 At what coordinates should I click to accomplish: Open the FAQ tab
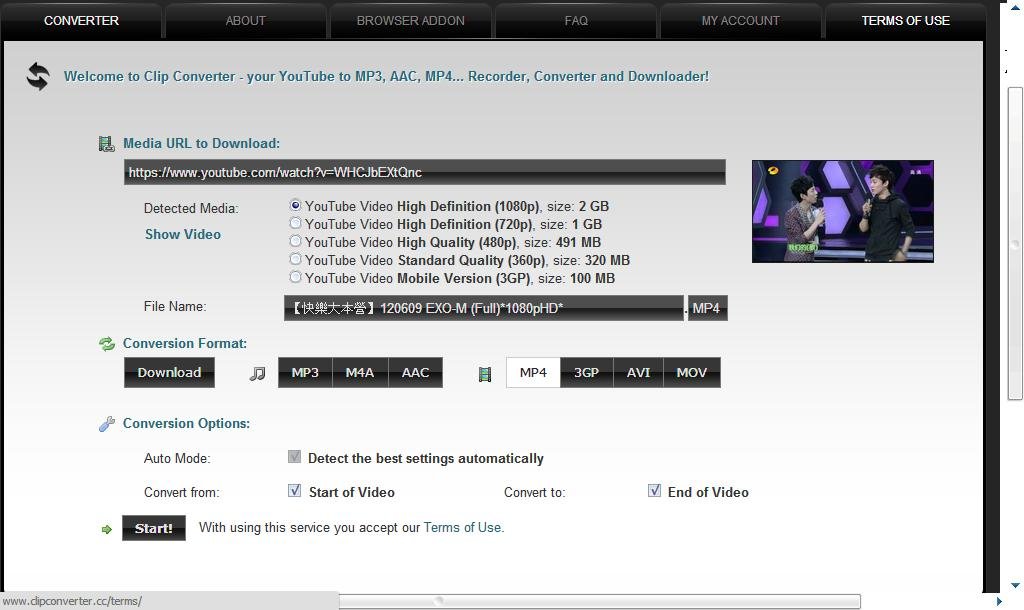click(576, 20)
